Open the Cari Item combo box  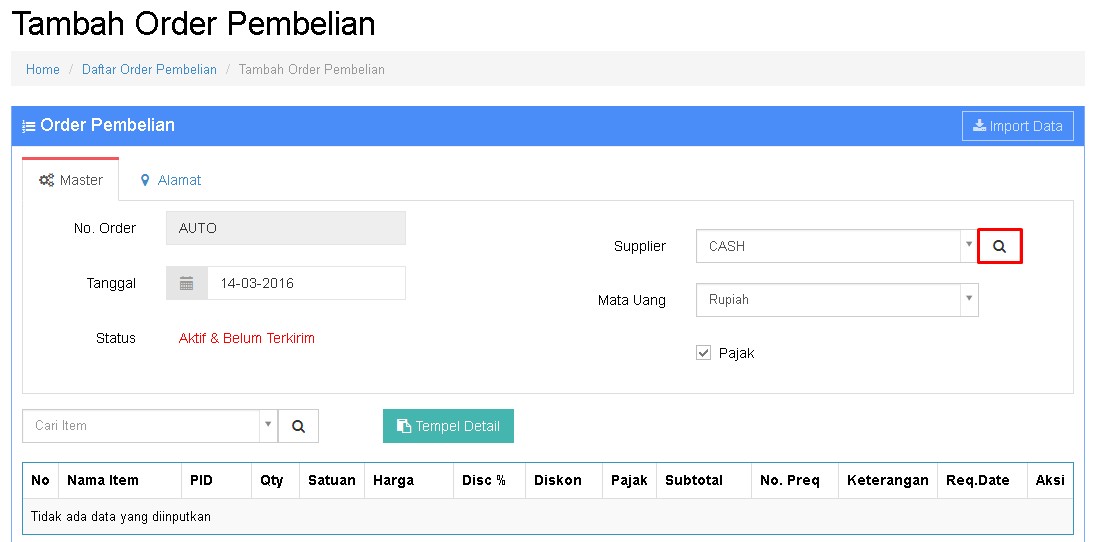pos(149,426)
